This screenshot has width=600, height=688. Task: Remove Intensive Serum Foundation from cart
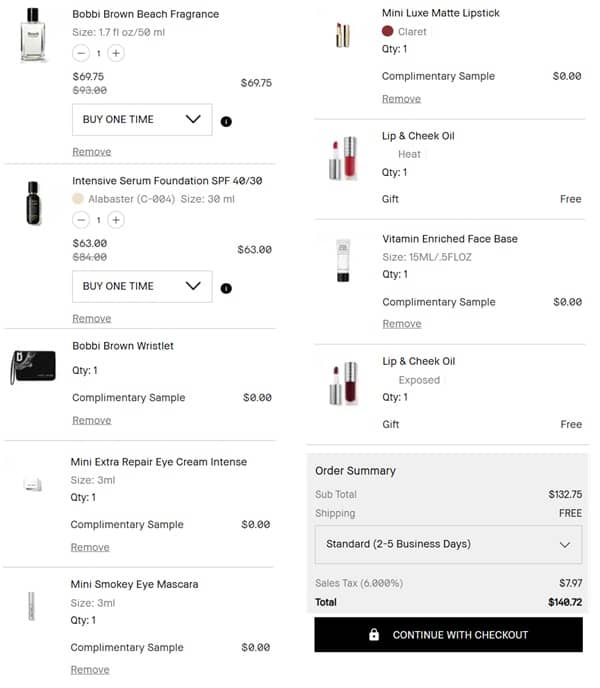(92, 319)
